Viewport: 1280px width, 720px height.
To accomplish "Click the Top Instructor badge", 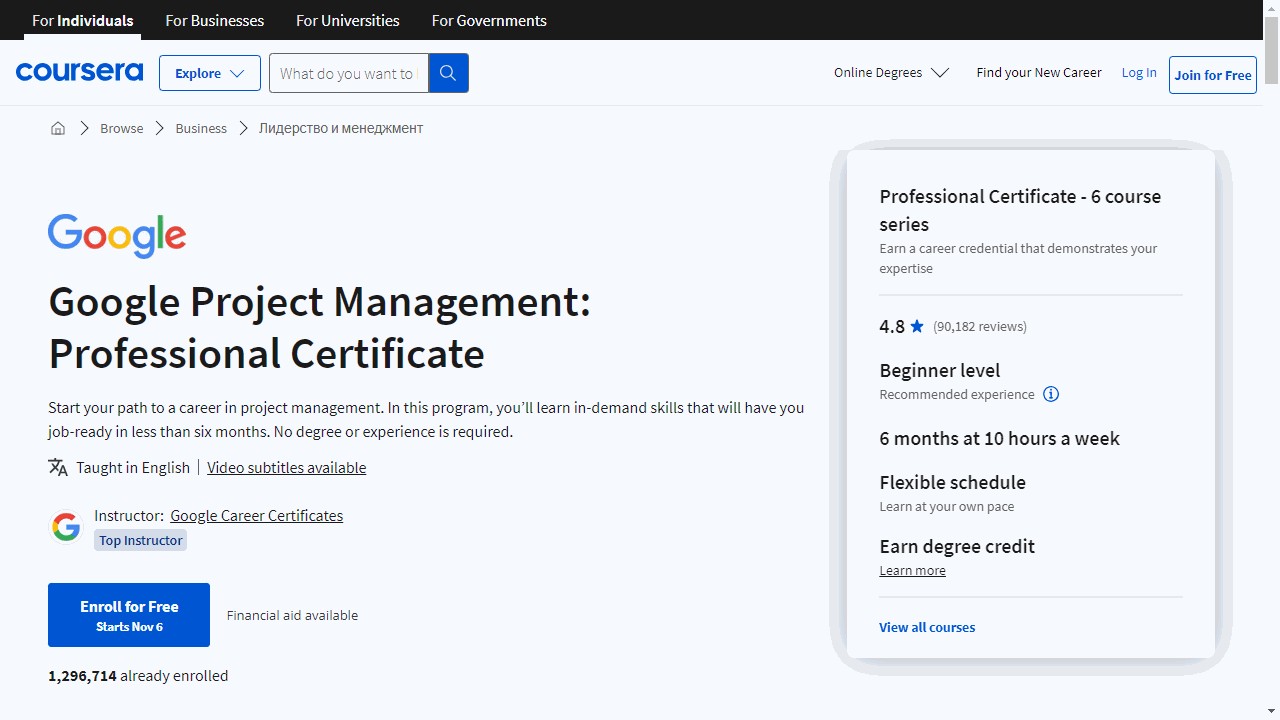I will click(x=141, y=540).
